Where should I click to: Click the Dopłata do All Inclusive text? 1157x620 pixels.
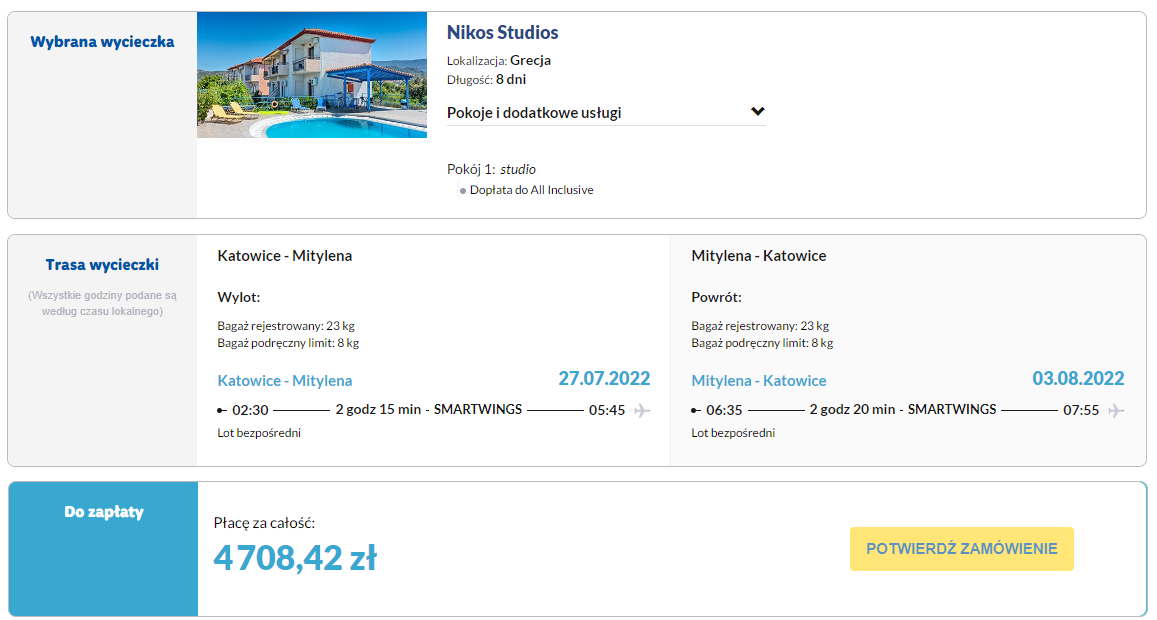tap(531, 190)
